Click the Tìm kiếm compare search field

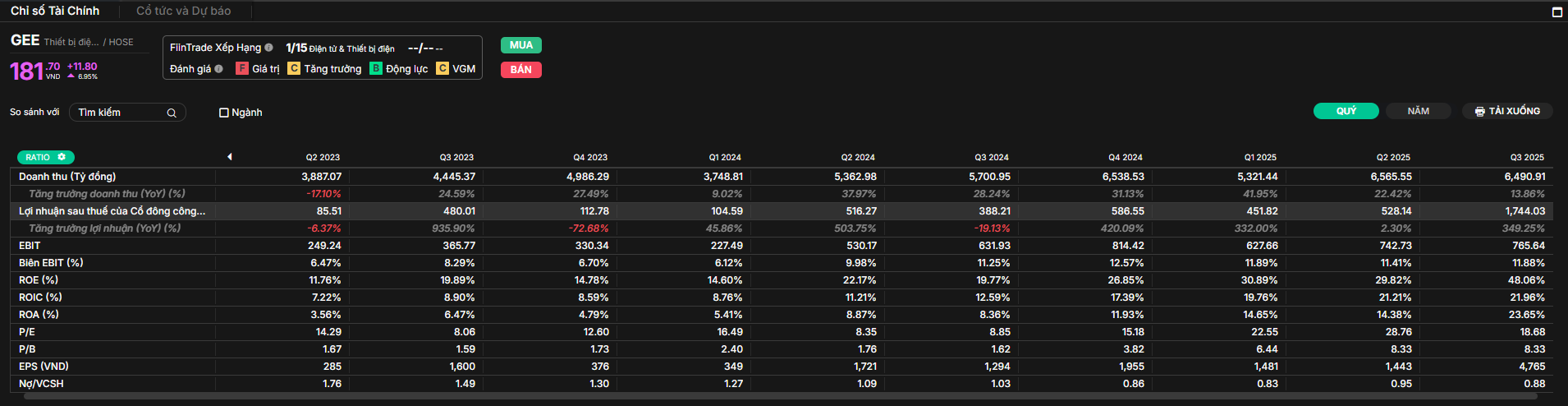pyautogui.click(x=120, y=113)
